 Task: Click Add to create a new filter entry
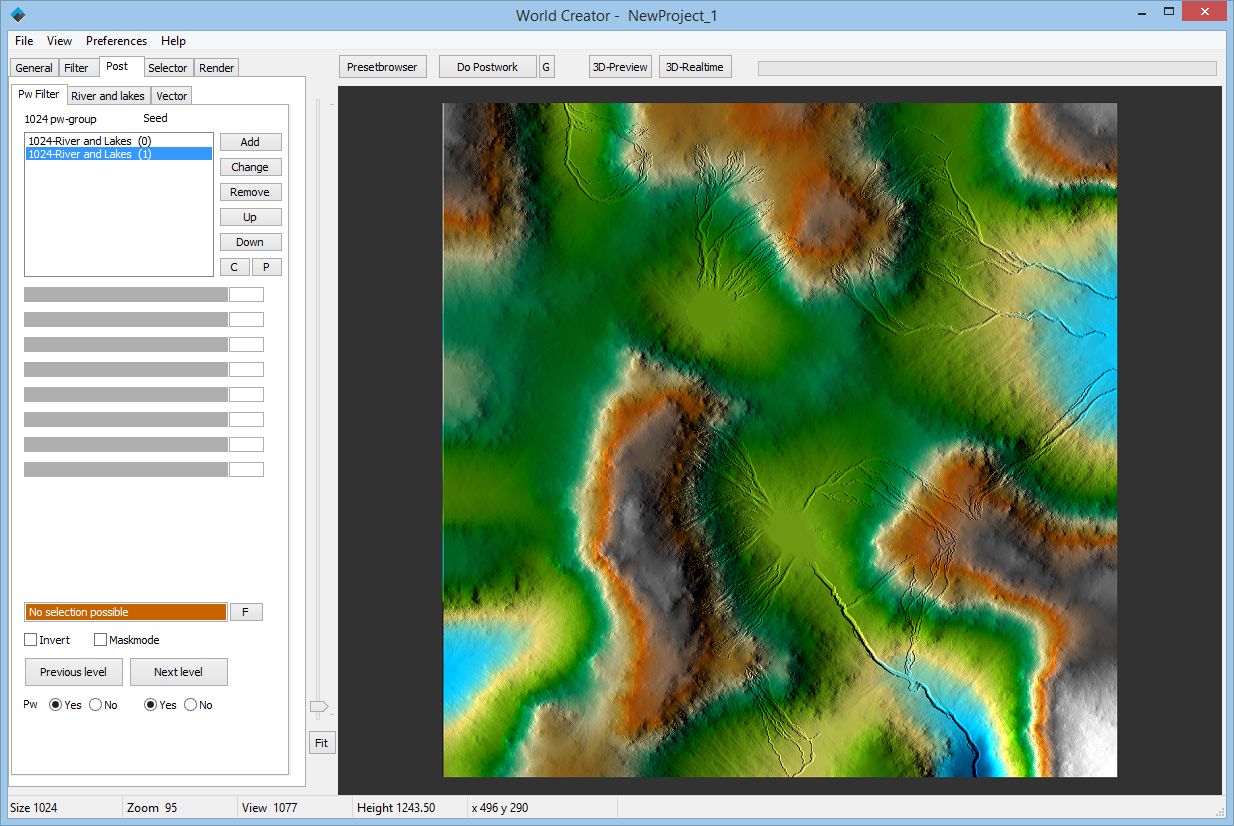tap(250, 141)
